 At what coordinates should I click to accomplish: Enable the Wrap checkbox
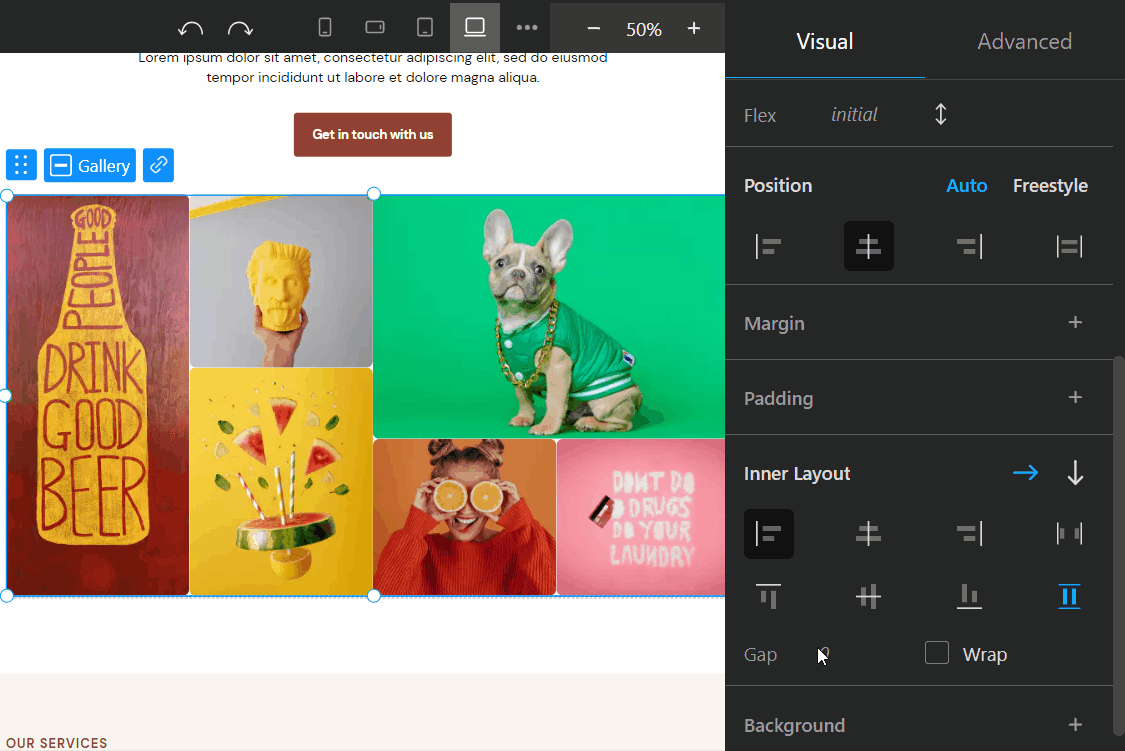[x=937, y=654]
